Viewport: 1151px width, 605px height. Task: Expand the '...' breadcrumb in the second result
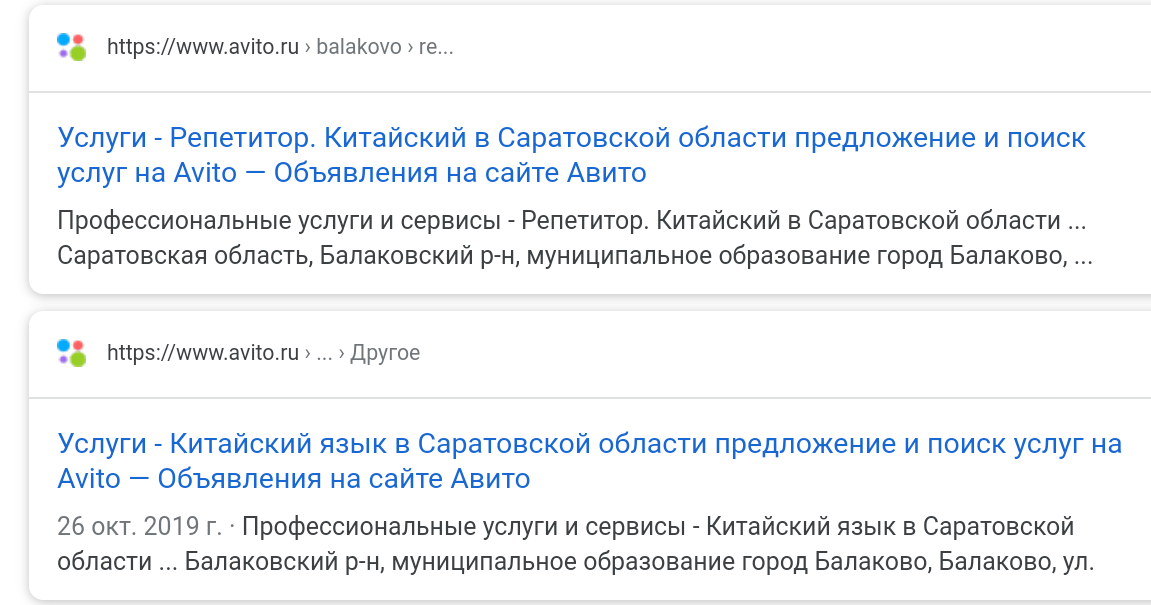(x=324, y=353)
